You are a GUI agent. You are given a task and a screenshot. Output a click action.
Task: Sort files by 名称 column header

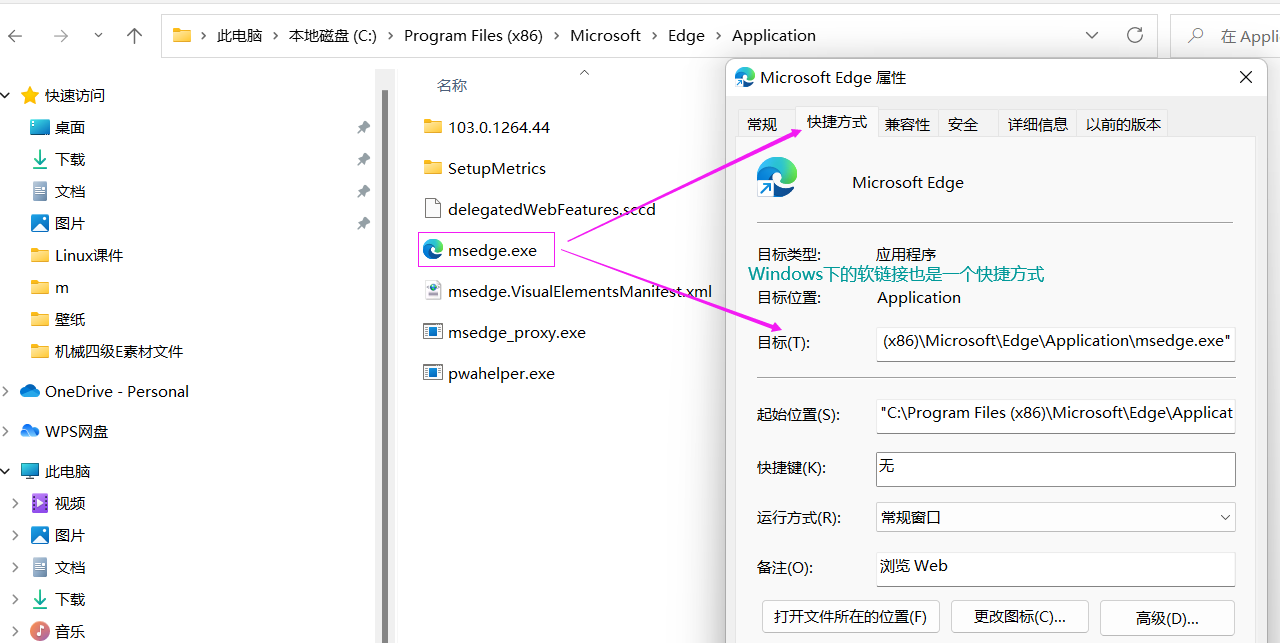(x=452, y=86)
